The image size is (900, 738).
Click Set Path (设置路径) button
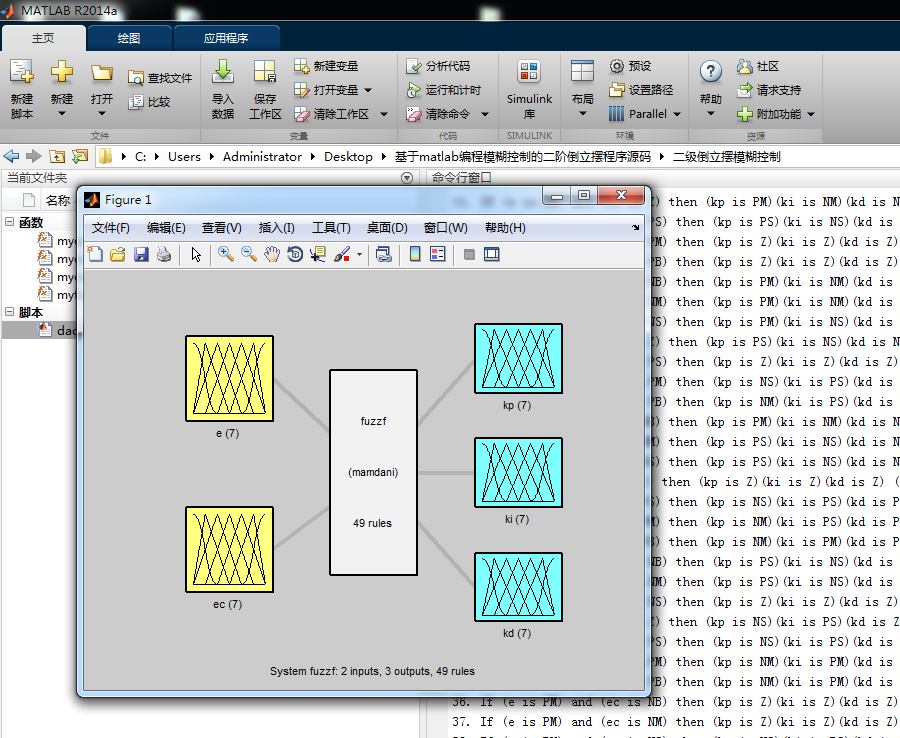641,90
